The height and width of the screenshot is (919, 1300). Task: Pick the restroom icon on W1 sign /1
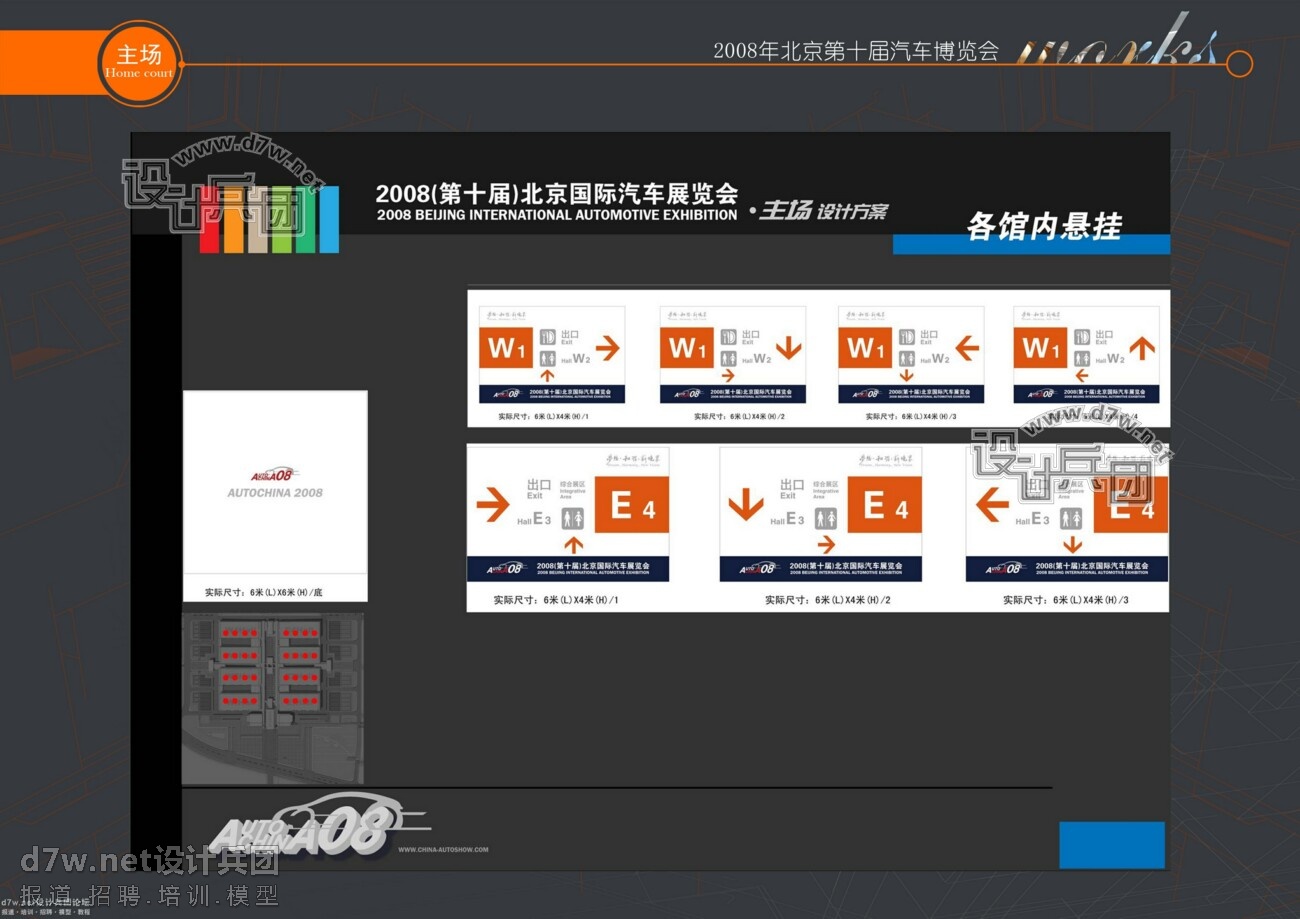[547, 358]
